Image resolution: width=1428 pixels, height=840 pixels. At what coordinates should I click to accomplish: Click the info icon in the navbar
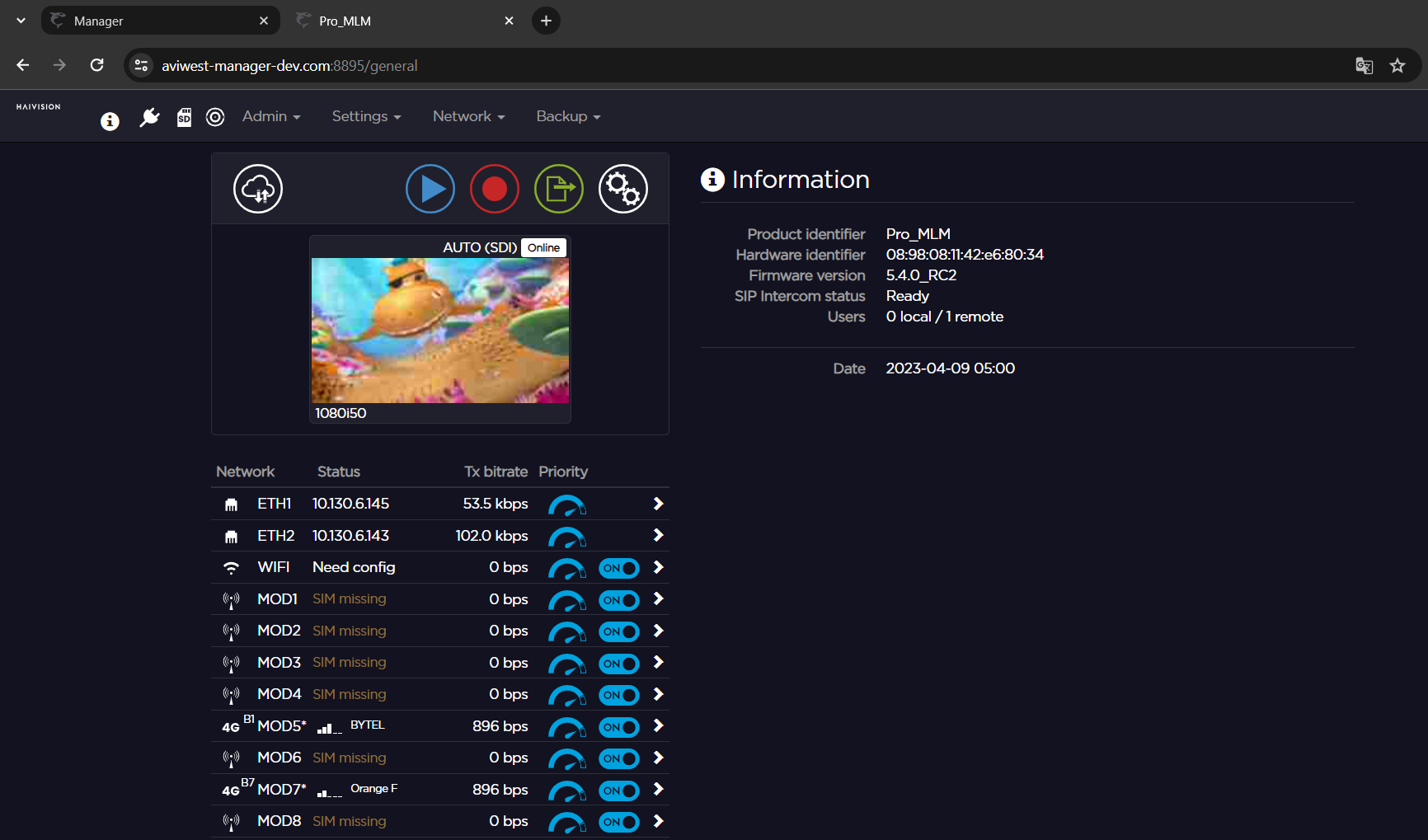tap(110, 121)
